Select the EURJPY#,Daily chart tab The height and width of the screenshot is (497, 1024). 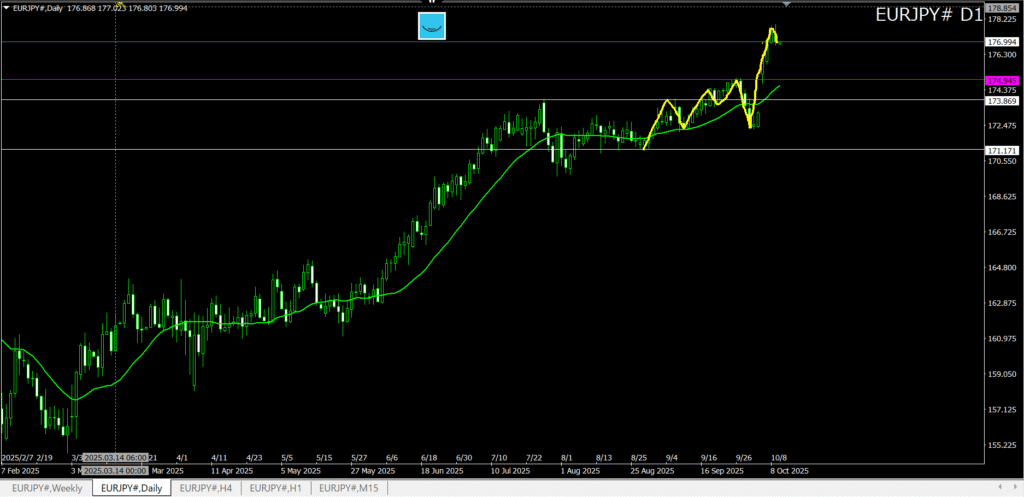[x=131, y=488]
